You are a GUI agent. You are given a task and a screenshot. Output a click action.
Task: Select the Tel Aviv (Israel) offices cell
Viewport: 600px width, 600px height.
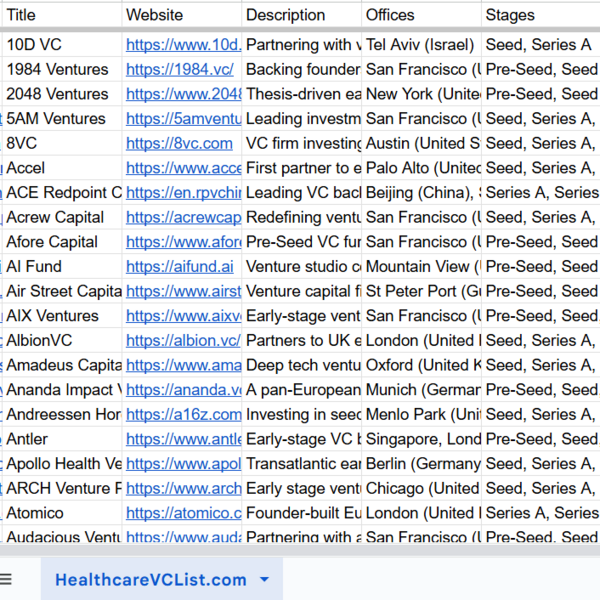(421, 45)
